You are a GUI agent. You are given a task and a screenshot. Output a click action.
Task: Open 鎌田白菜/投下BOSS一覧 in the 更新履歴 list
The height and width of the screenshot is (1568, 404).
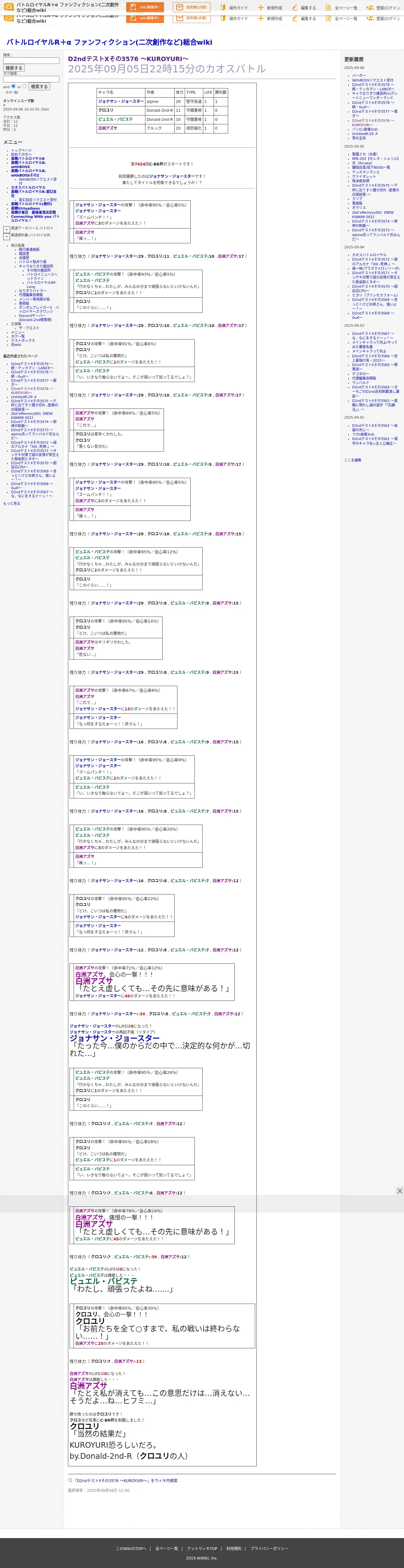click(x=371, y=167)
